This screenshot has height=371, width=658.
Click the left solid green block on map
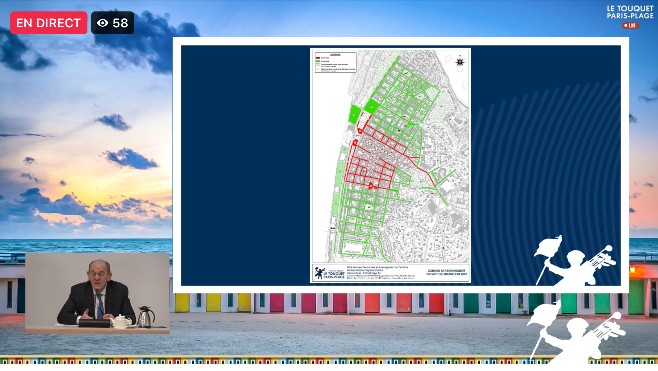[355, 114]
